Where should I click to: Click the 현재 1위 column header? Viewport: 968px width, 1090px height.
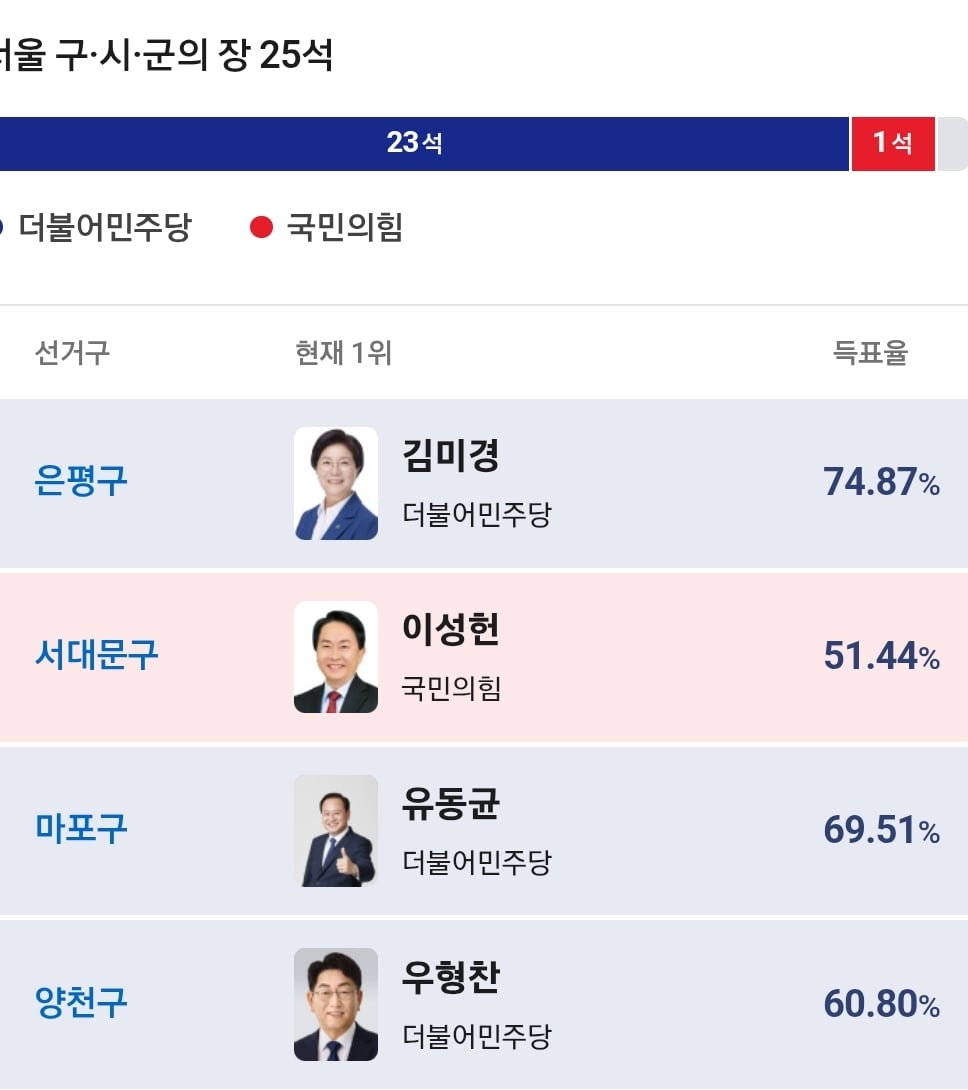pyautogui.click(x=344, y=352)
